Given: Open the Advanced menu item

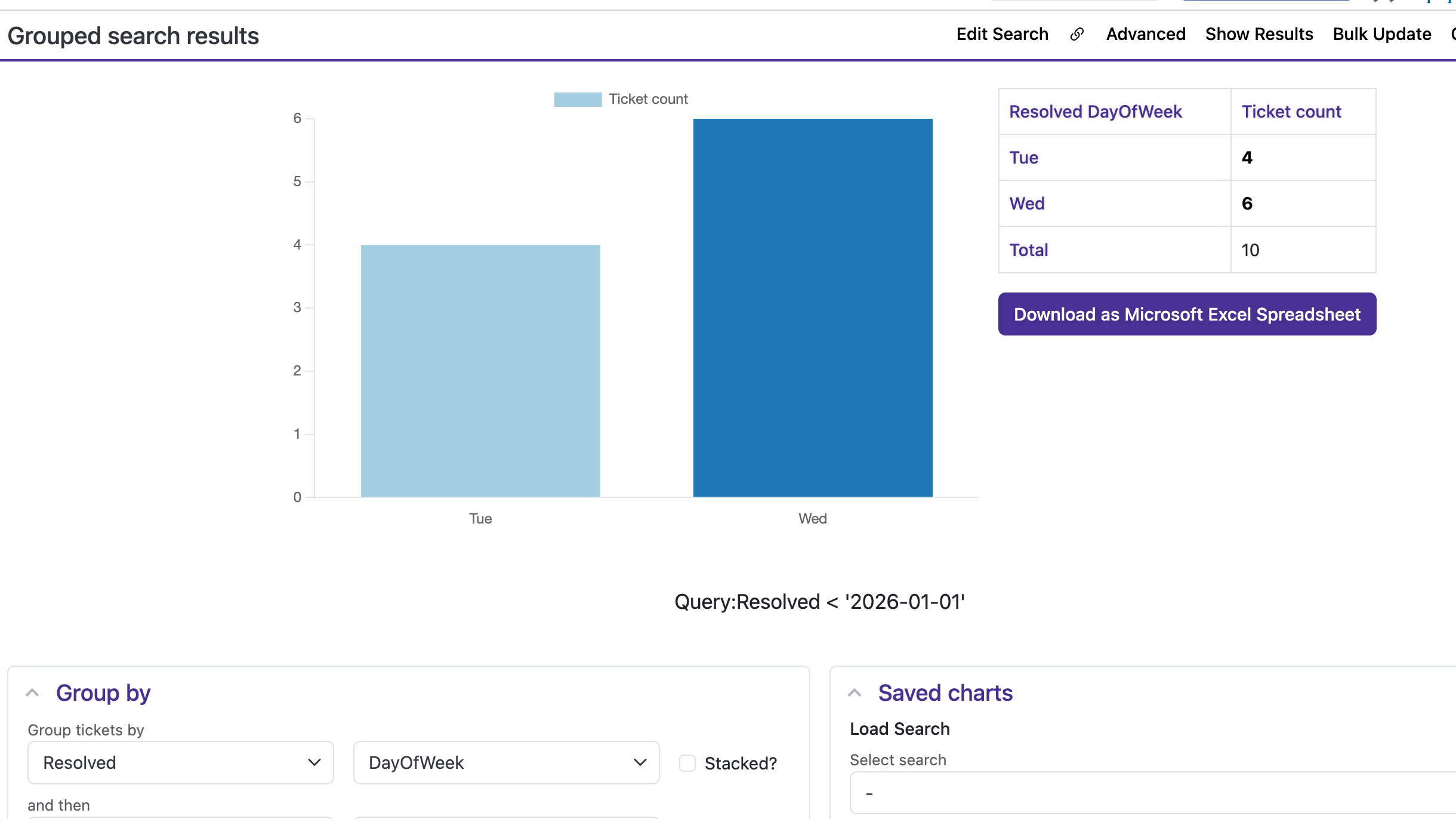Looking at the screenshot, I should (1146, 35).
